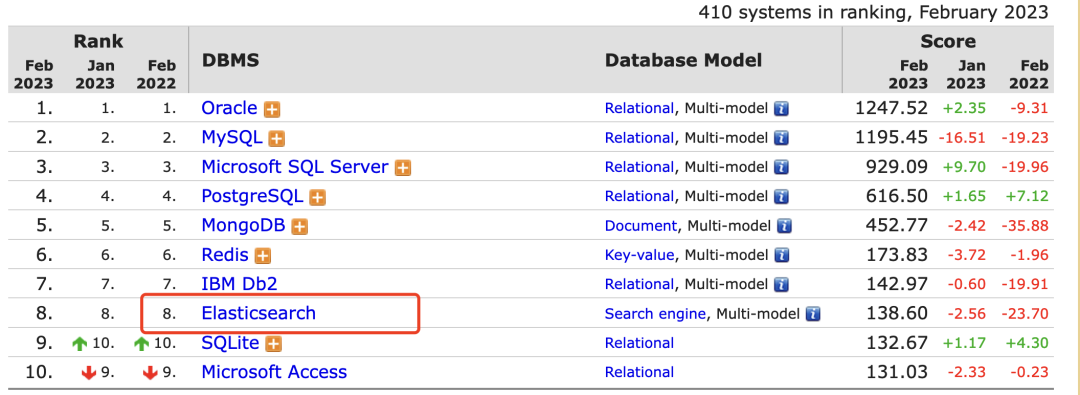Click the plus icon next to SQLite
Image resolution: width=1080 pixels, height=395 pixels.
[273, 343]
